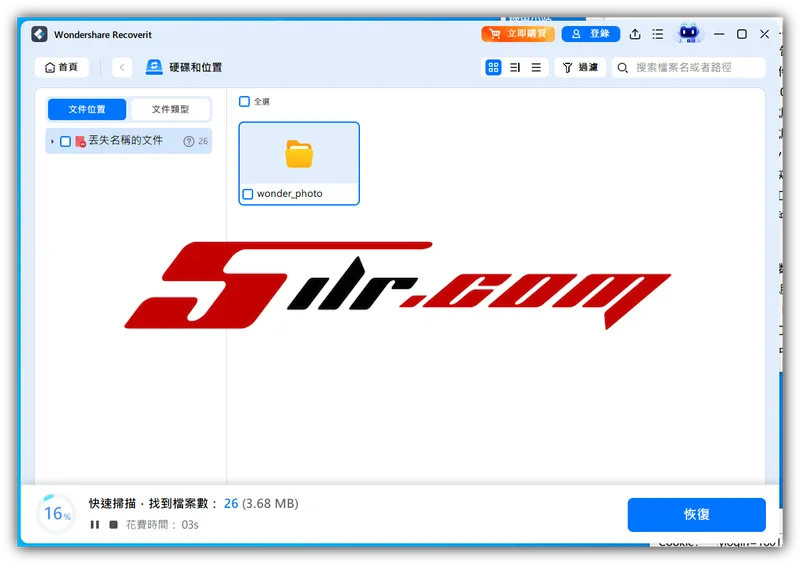This screenshot has height=564, width=800.
Task: Switch to plain list view
Action: (536, 67)
